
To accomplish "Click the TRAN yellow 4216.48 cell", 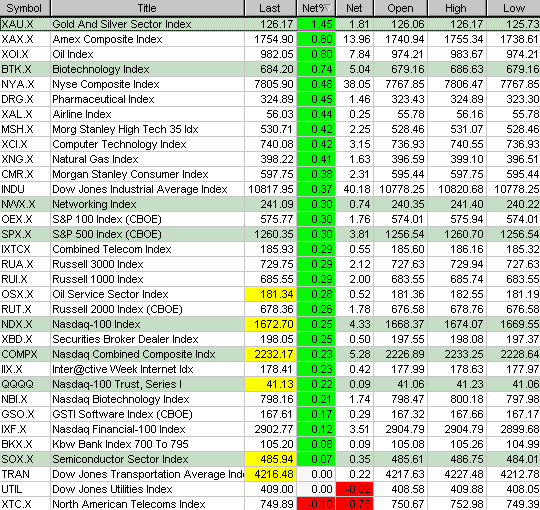I will 271,474.
